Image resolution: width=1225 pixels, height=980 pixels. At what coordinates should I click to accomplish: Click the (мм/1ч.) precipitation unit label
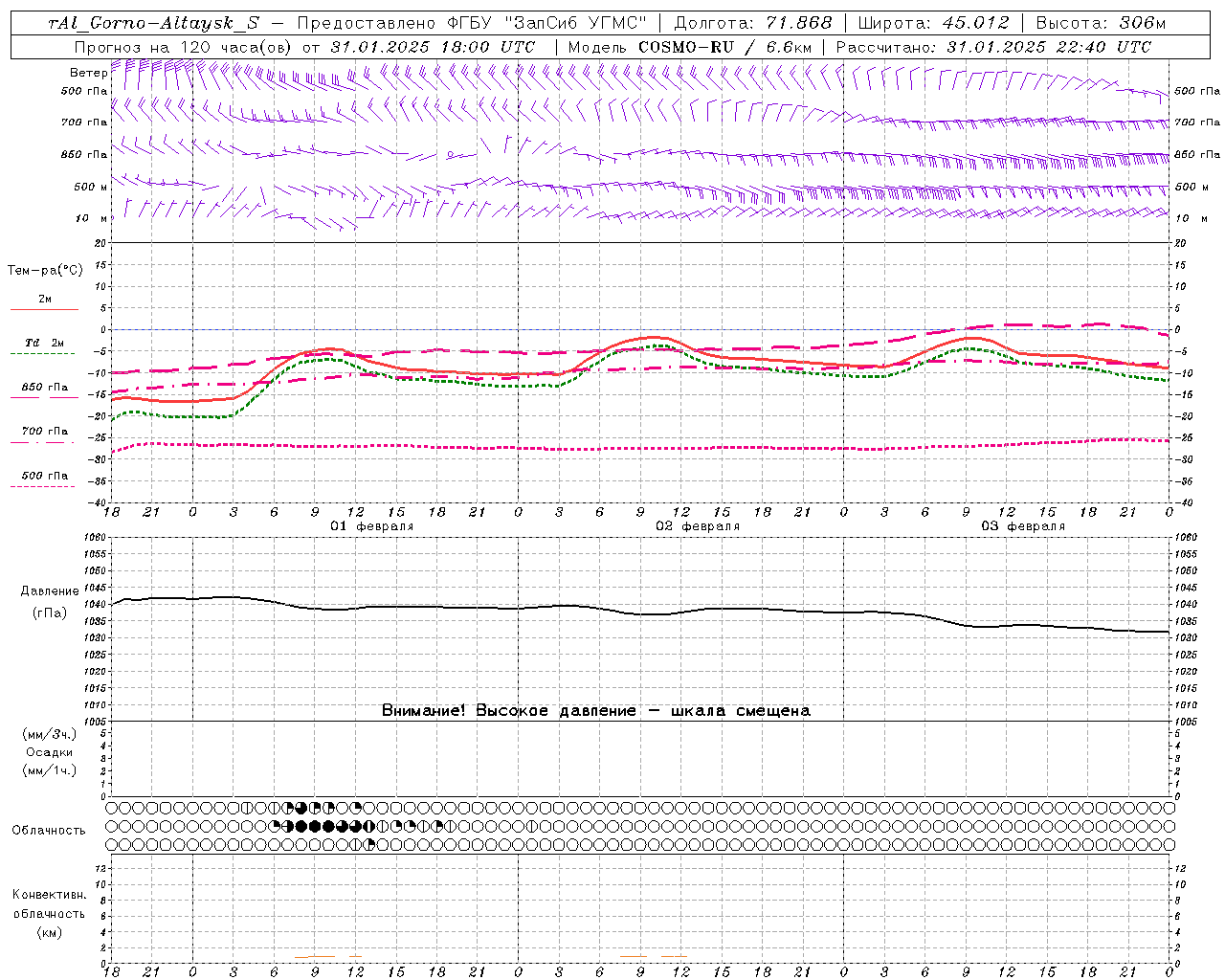tap(50, 770)
